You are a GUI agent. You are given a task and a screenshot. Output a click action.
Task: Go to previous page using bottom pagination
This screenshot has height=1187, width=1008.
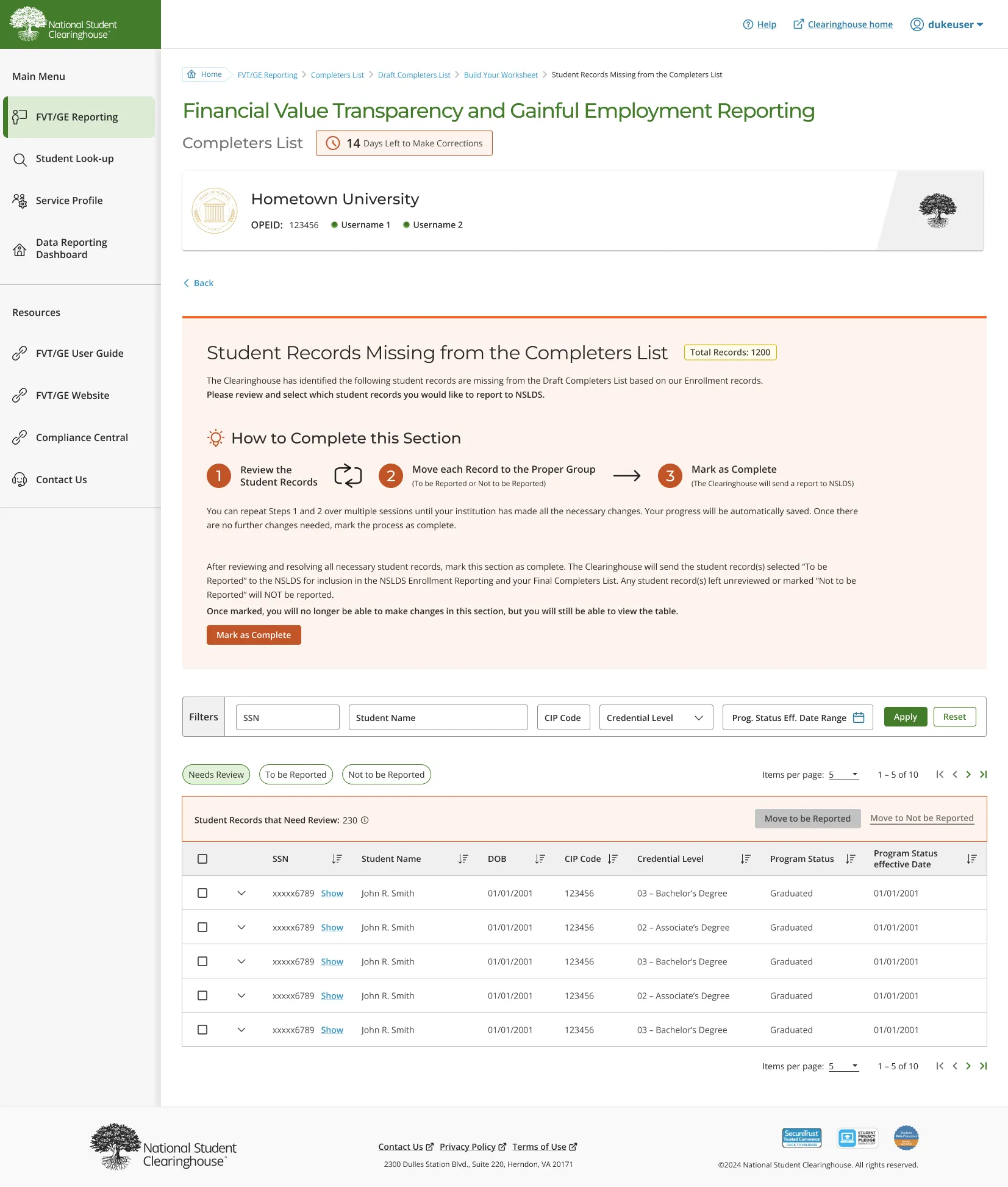[x=954, y=1066]
